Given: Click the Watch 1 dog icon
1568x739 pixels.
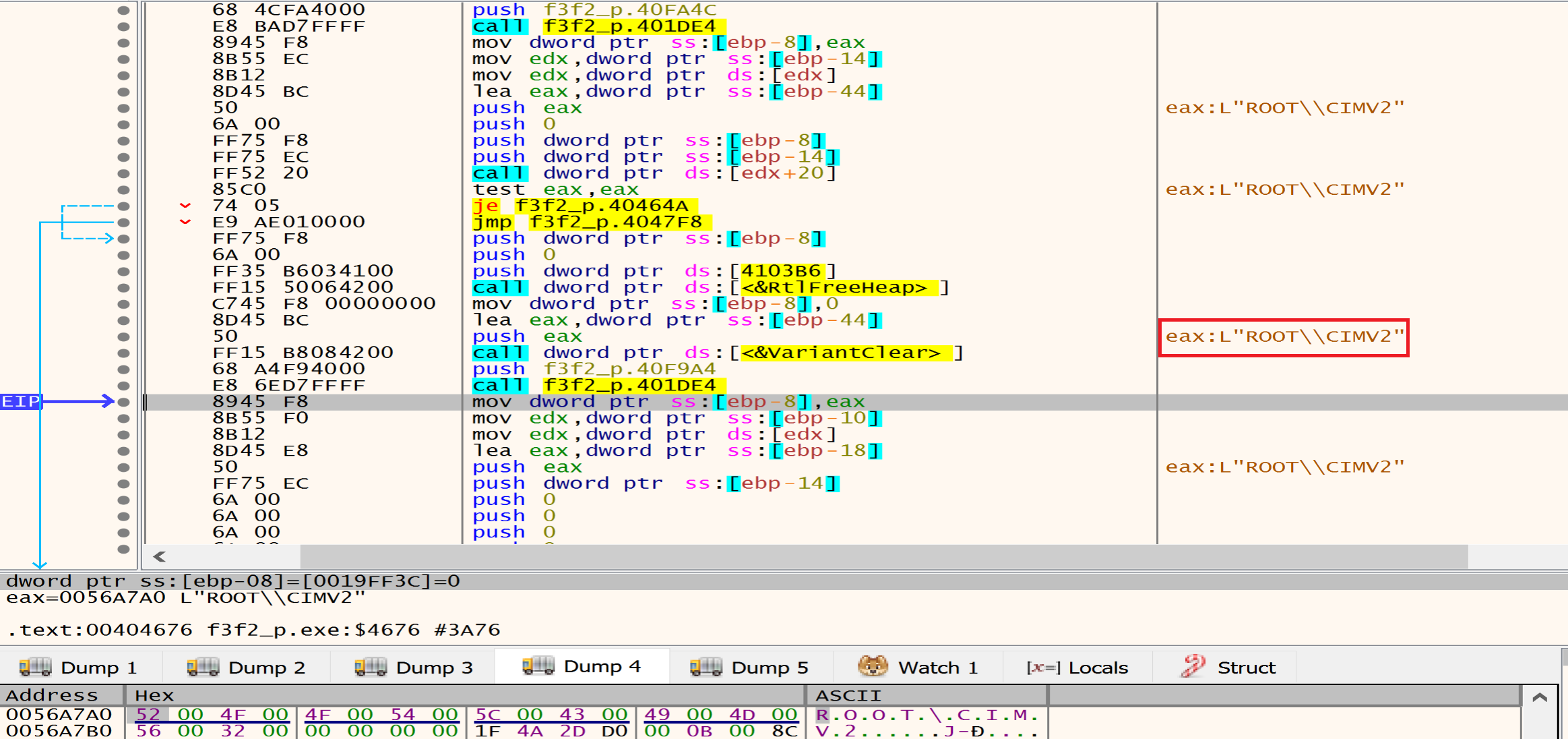Looking at the screenshot, I should click(873, 666).
